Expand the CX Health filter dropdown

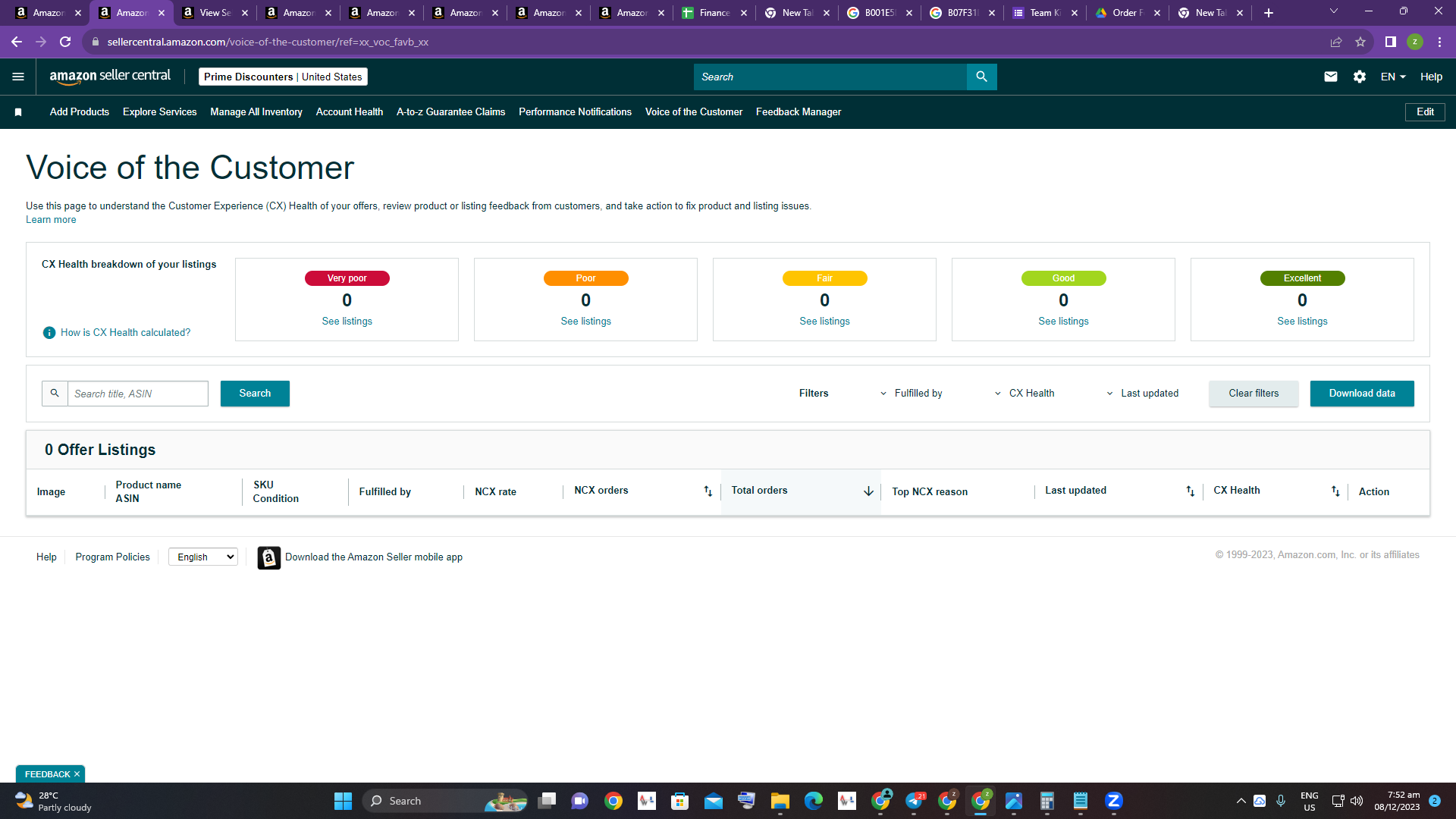pyautogui.click(x=1025, y=394)
